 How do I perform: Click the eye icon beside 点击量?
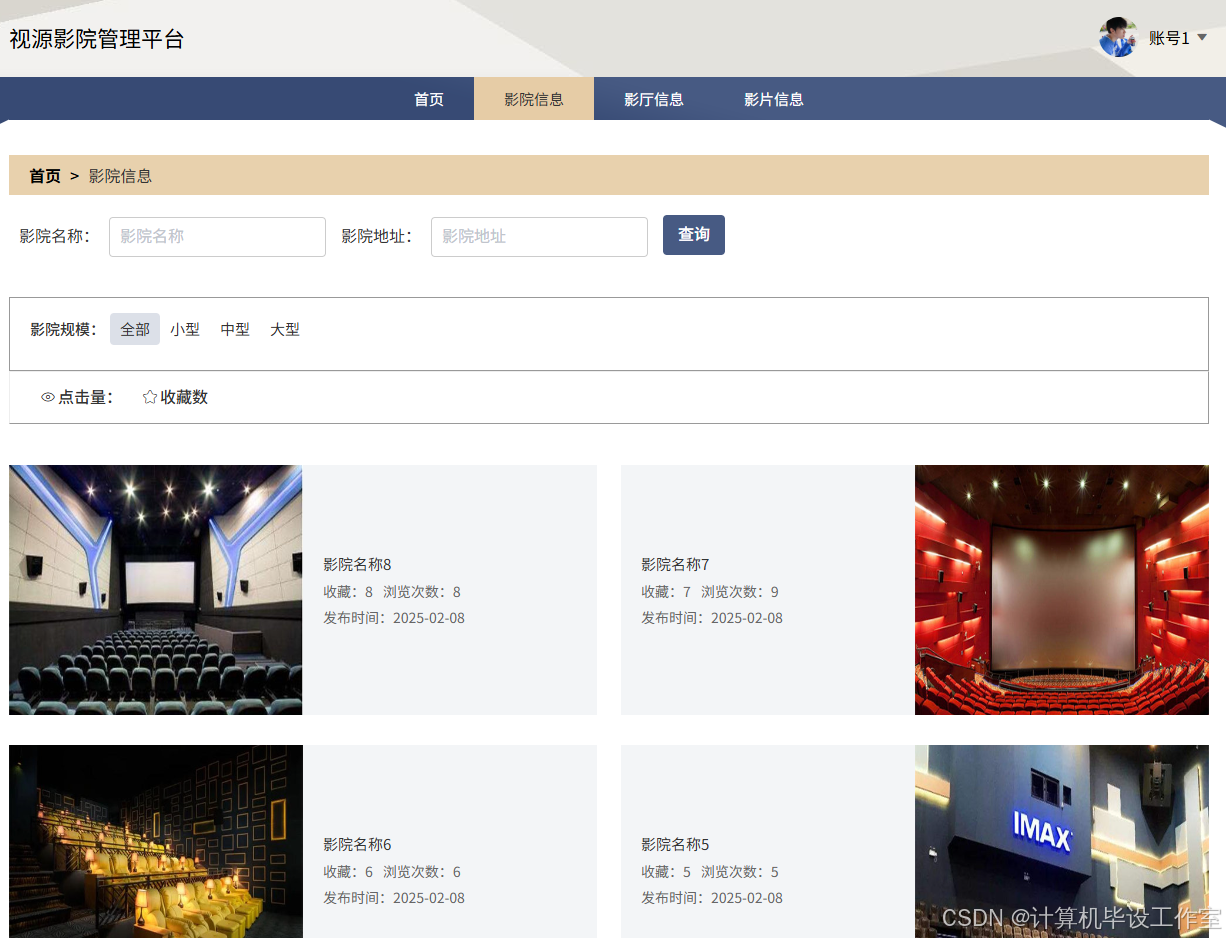point(47,397)
